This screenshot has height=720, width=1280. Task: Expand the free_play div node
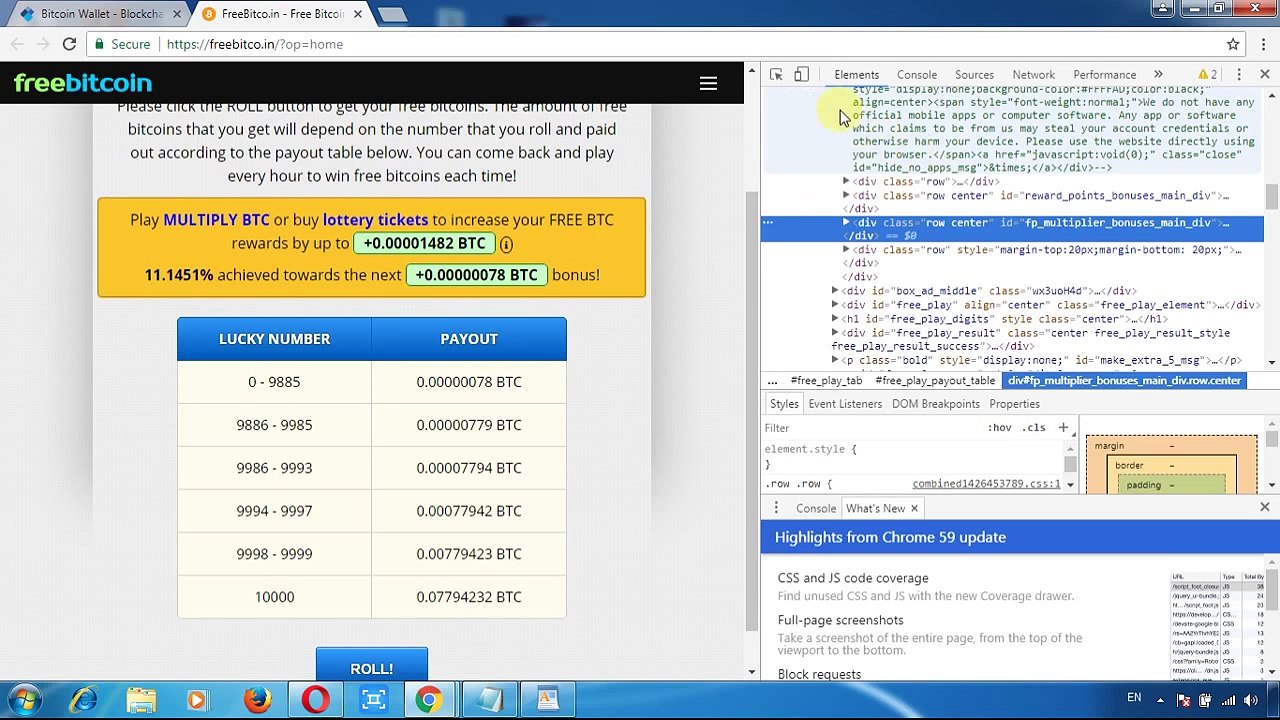point(835,305)
